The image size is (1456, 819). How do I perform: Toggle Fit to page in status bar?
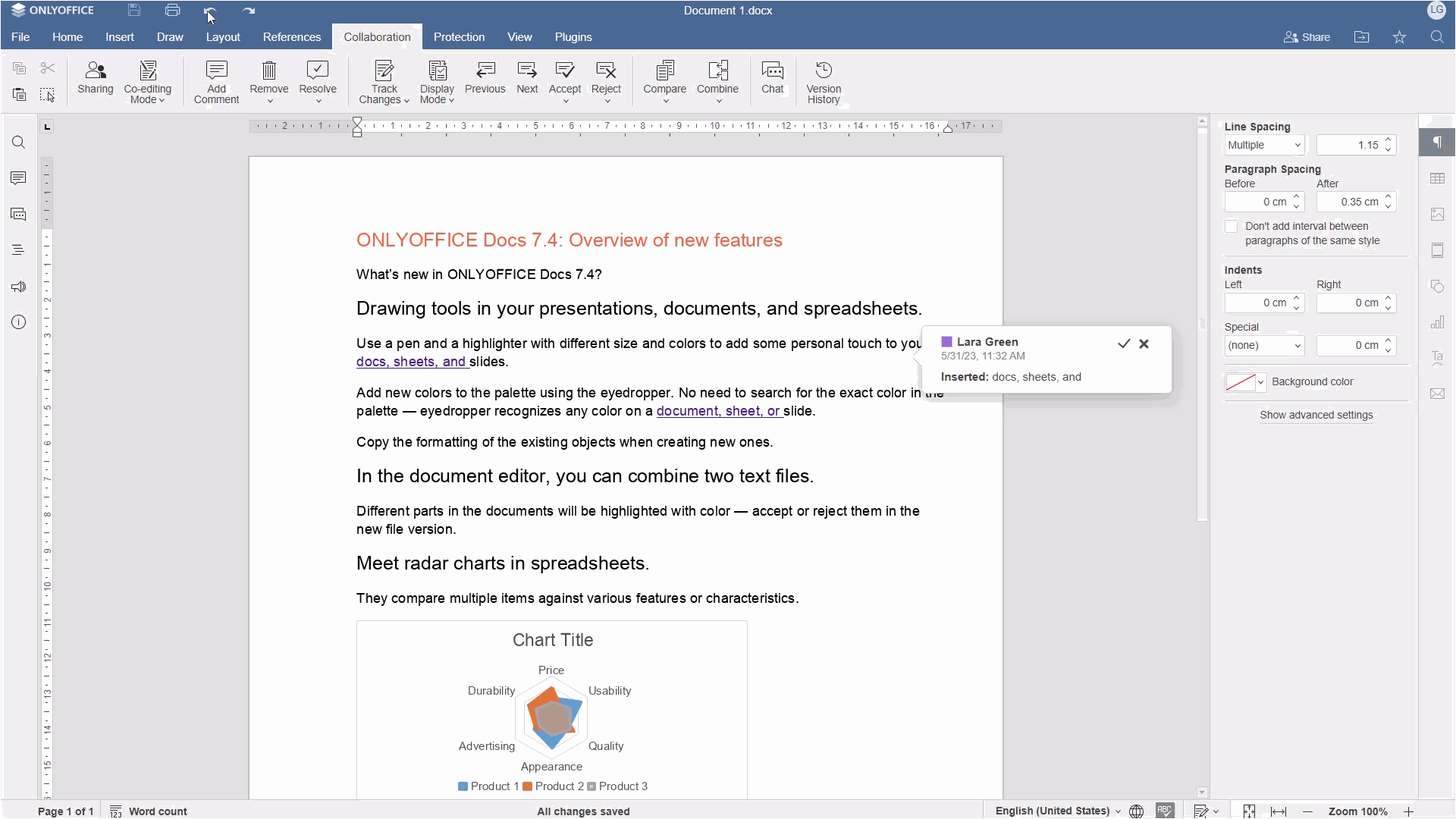pos(1249,811)
